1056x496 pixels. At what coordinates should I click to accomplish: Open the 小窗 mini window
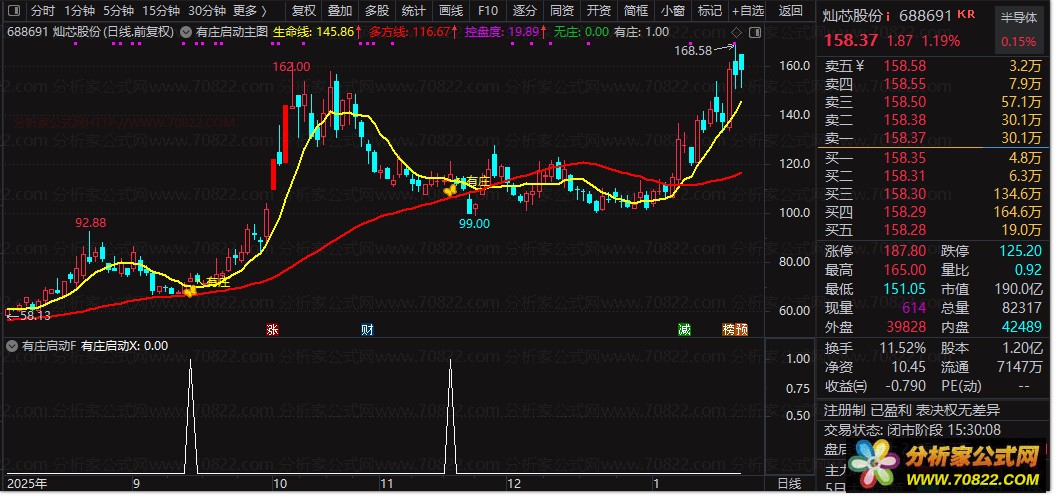pos(673,11)
